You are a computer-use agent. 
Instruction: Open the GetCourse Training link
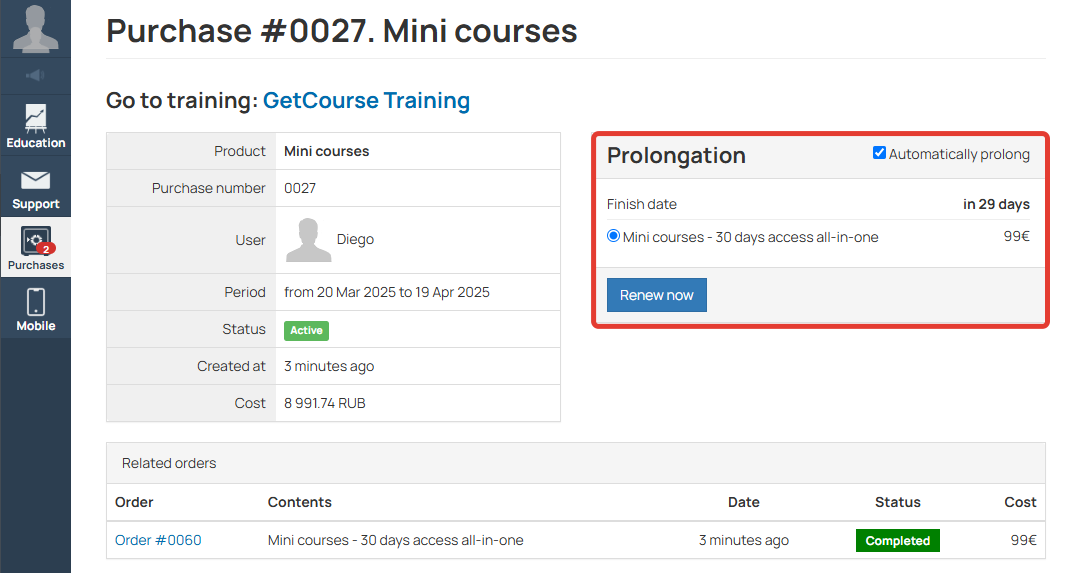click(366, 101)
